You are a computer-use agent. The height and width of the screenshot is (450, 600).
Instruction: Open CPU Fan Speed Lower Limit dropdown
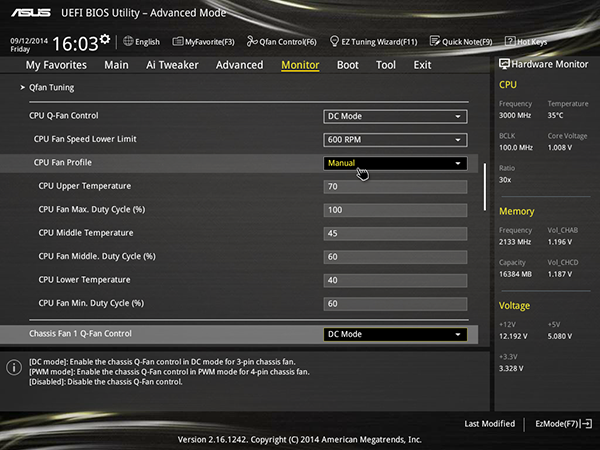395,140
